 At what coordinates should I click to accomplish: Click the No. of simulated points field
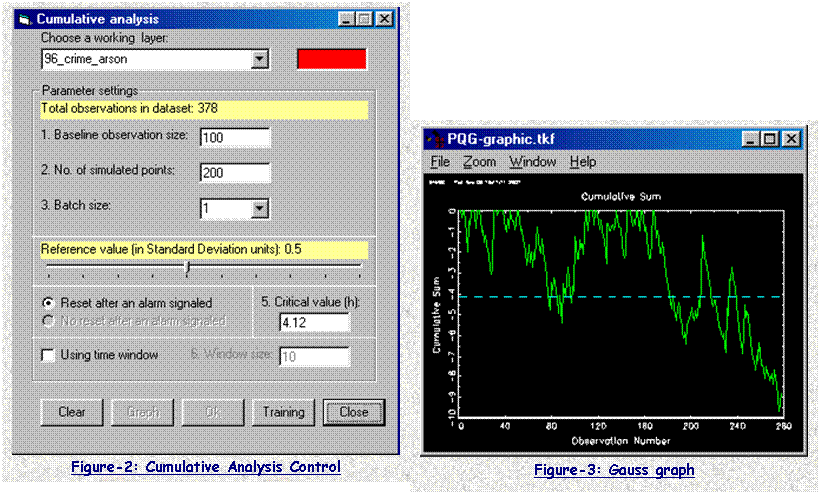[235, 173]
